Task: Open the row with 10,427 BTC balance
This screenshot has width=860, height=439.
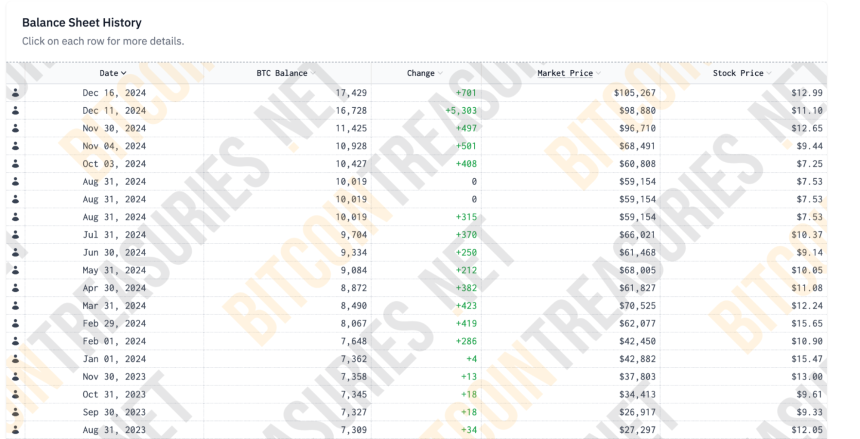Action: pos(416,164)
